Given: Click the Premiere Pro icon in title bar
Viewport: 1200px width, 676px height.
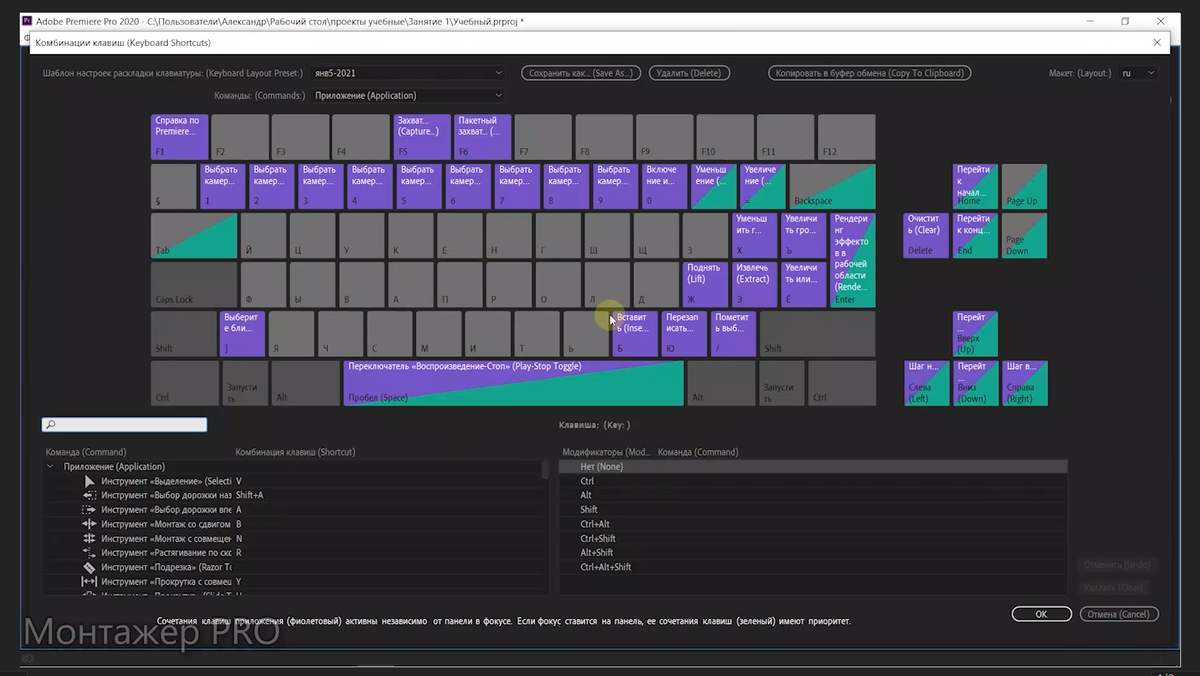Looking at the screenshot, I should (x=25, y=21).
